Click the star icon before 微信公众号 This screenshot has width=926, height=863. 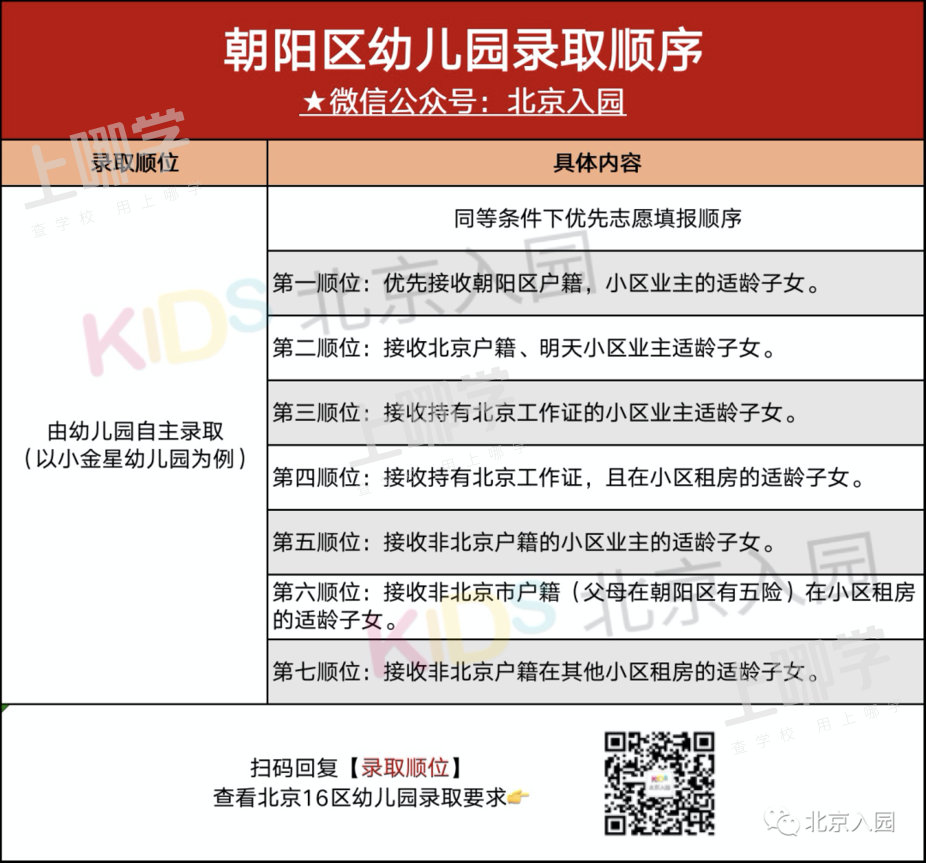(x=311, y=102)
